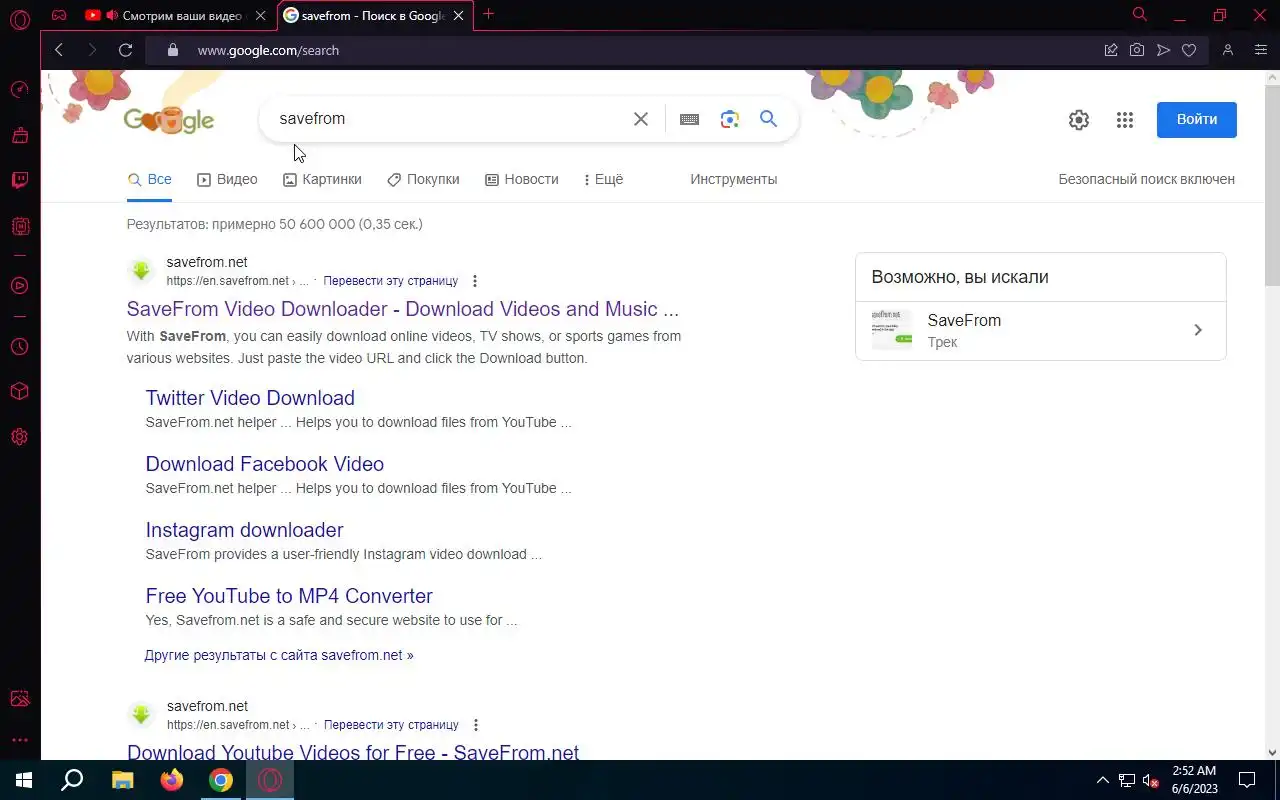Open SaveFrom Video Downloader result
Viewport: 1280px width, 800px height.
point(403,309)
